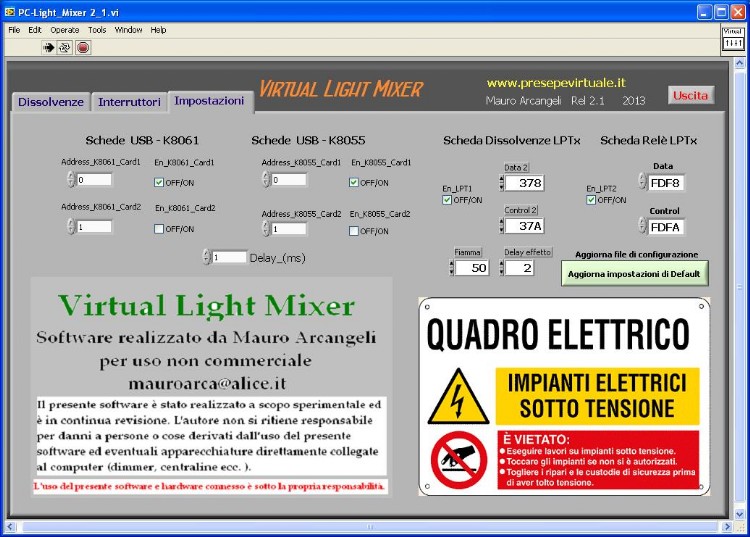Enable En_K8061_Card2 OFF/ON checkbox

pos(159,229)
